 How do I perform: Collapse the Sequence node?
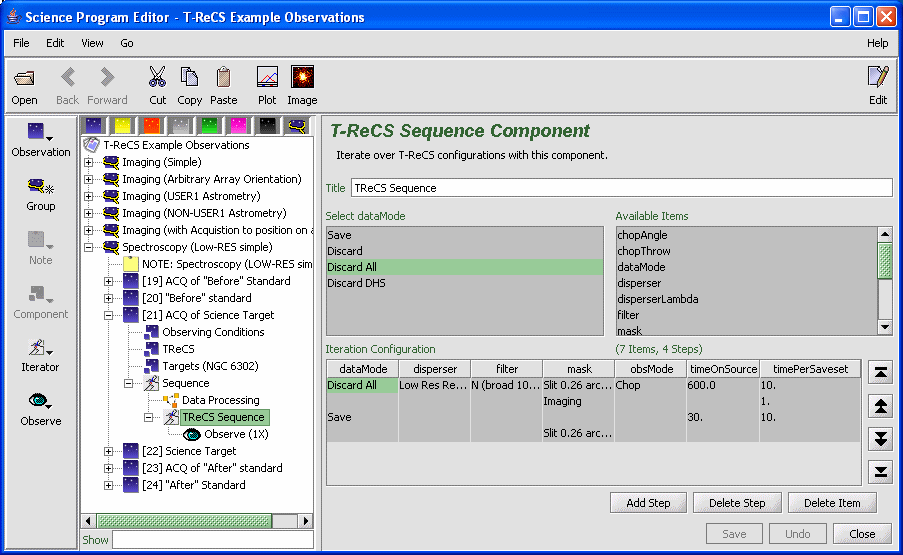[x=128, y=383]
